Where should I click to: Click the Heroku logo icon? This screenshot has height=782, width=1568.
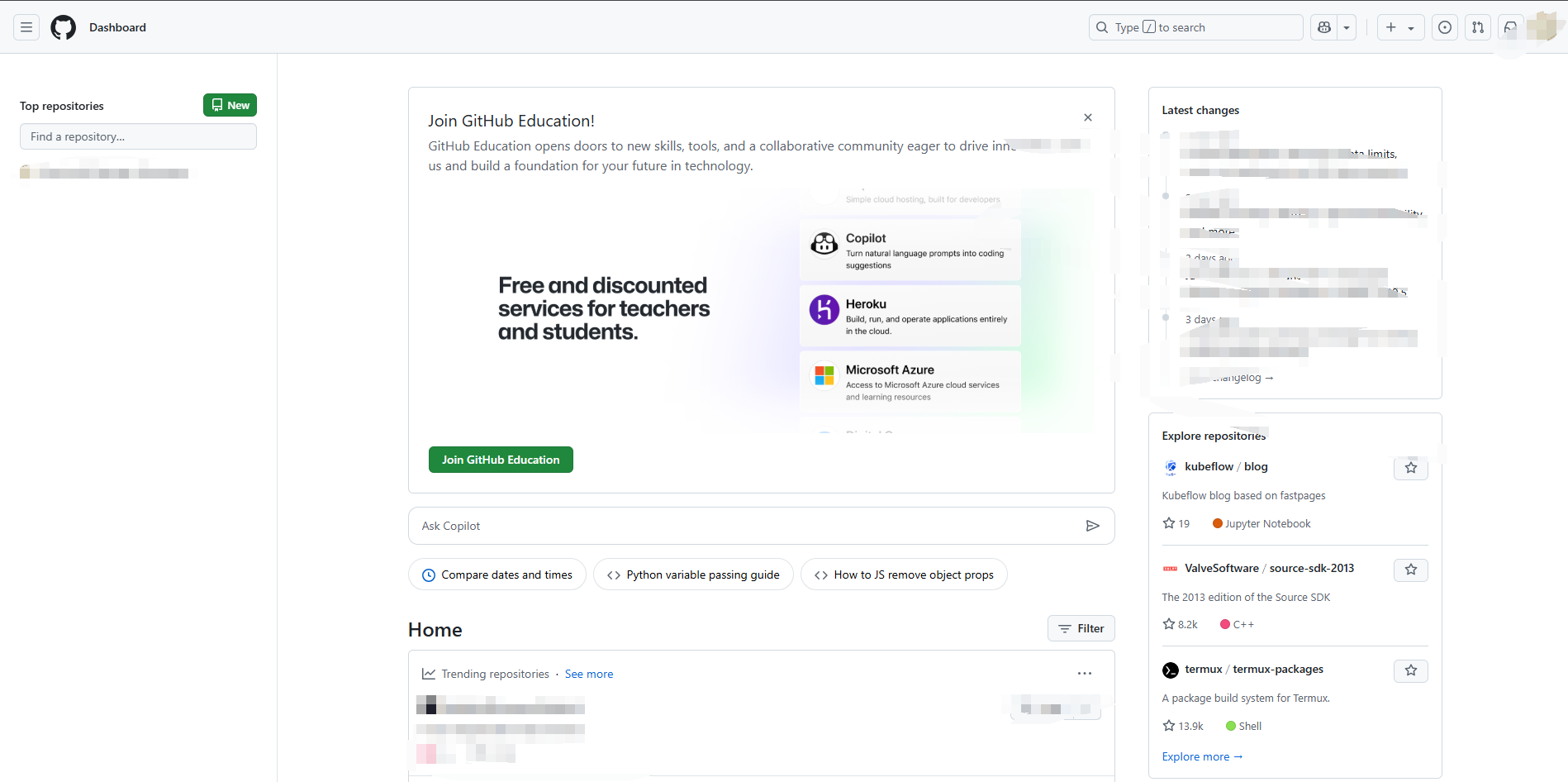[x=824, y=310]
